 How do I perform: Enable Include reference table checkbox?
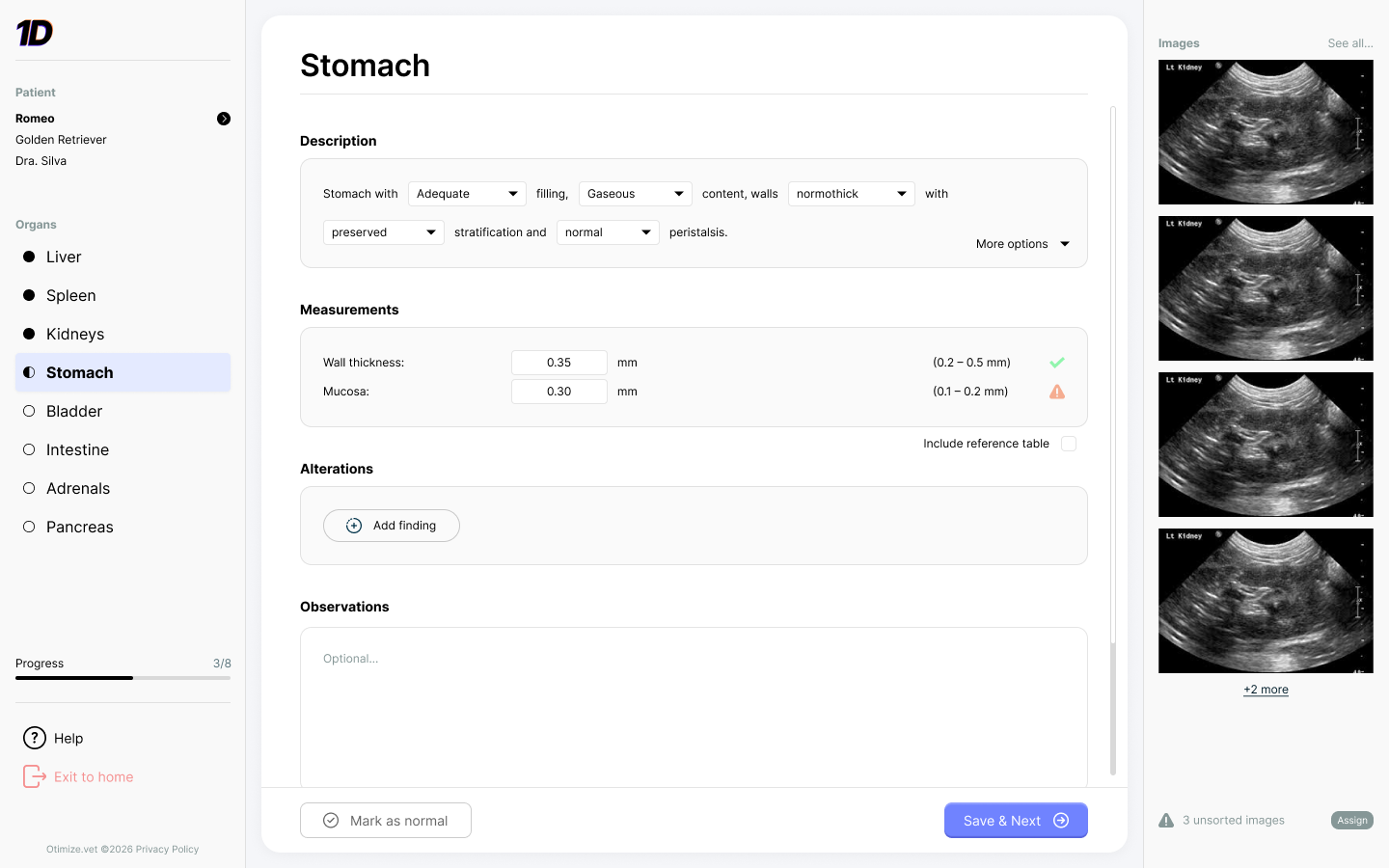1069,444
